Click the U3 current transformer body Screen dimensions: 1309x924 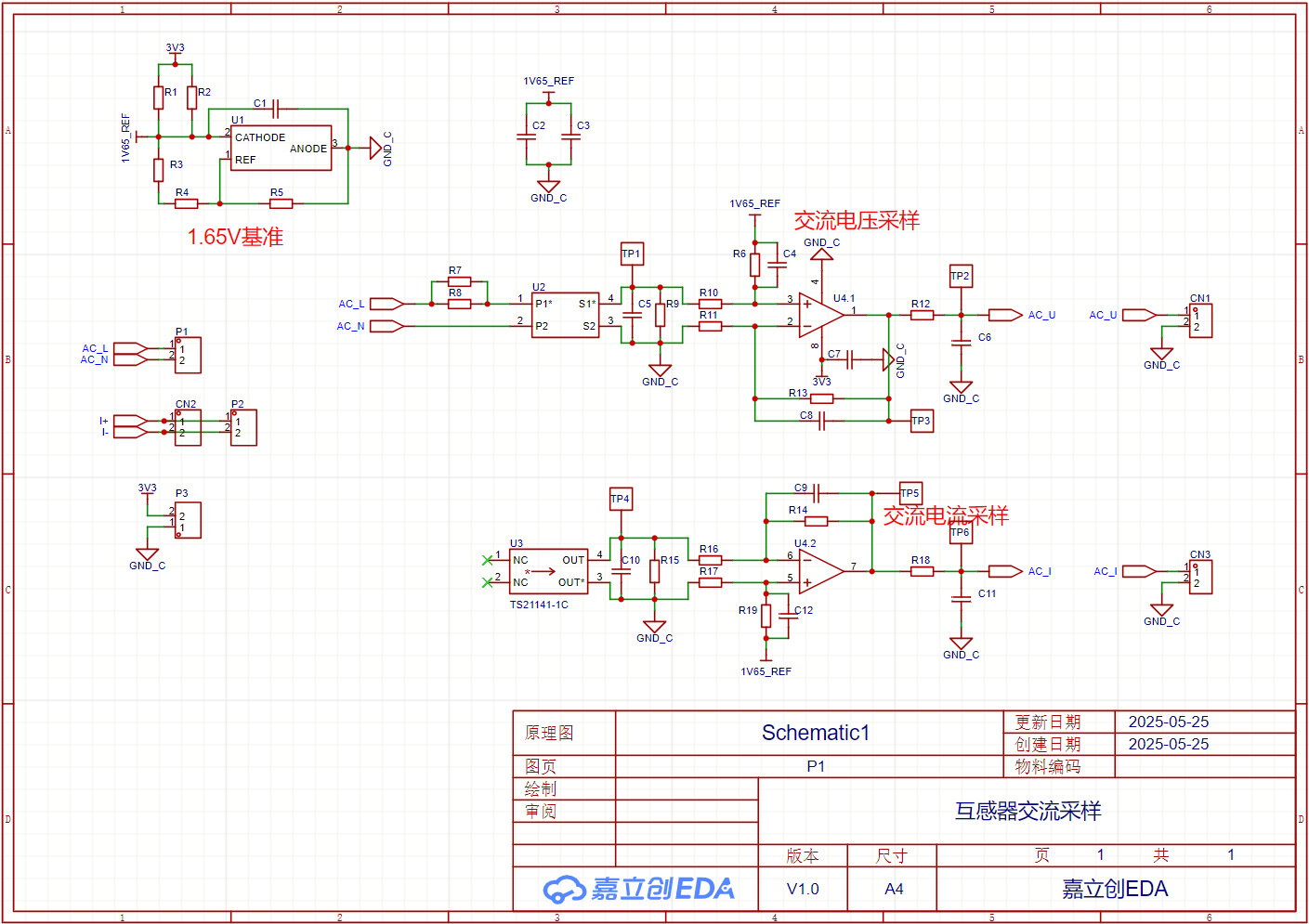[x=548, y=571]
